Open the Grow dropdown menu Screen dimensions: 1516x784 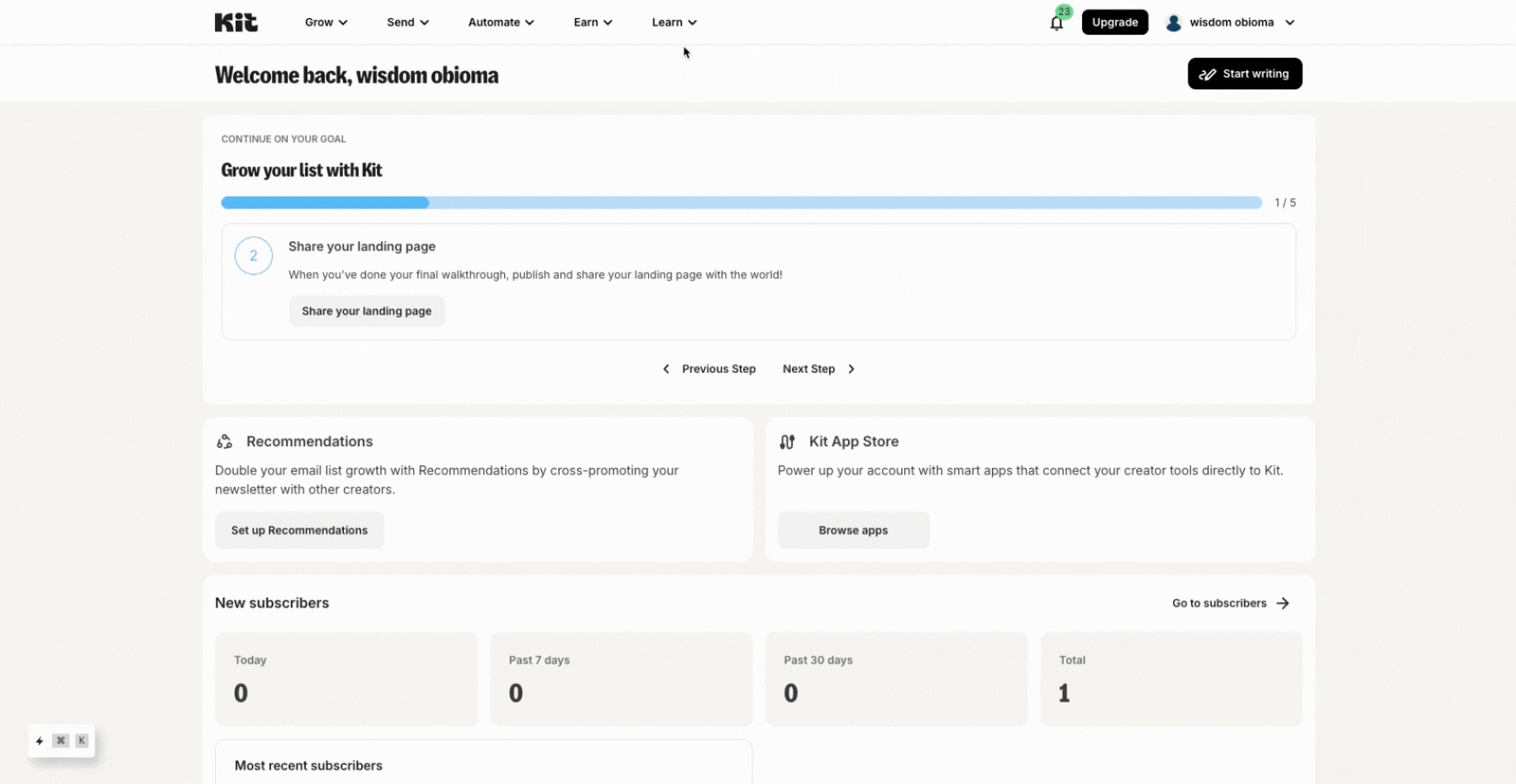325,22
